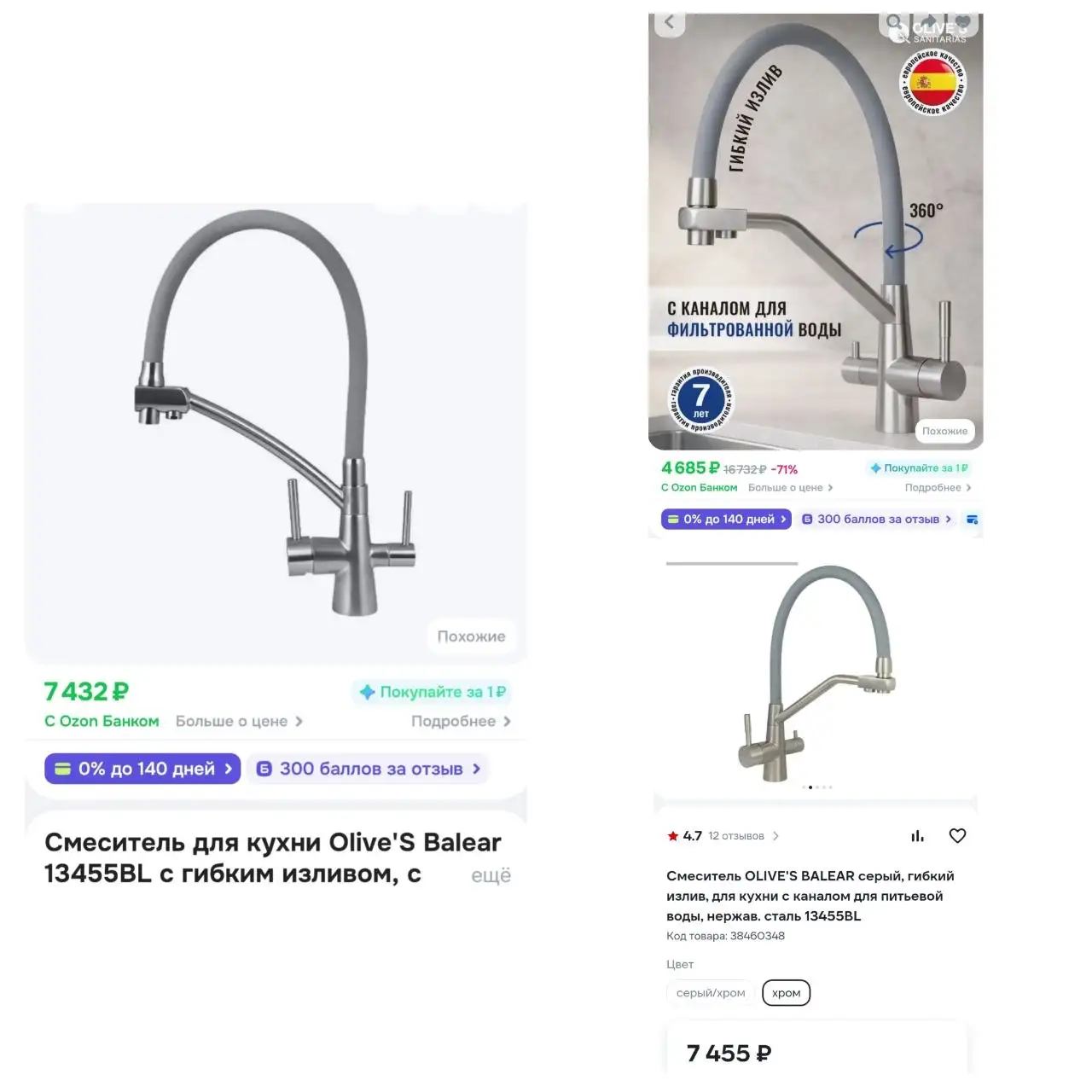The height and width of the screenshot is (1092, 1092).
Task: Tap the share arrow icon
Action: click(x=929, y=22)
